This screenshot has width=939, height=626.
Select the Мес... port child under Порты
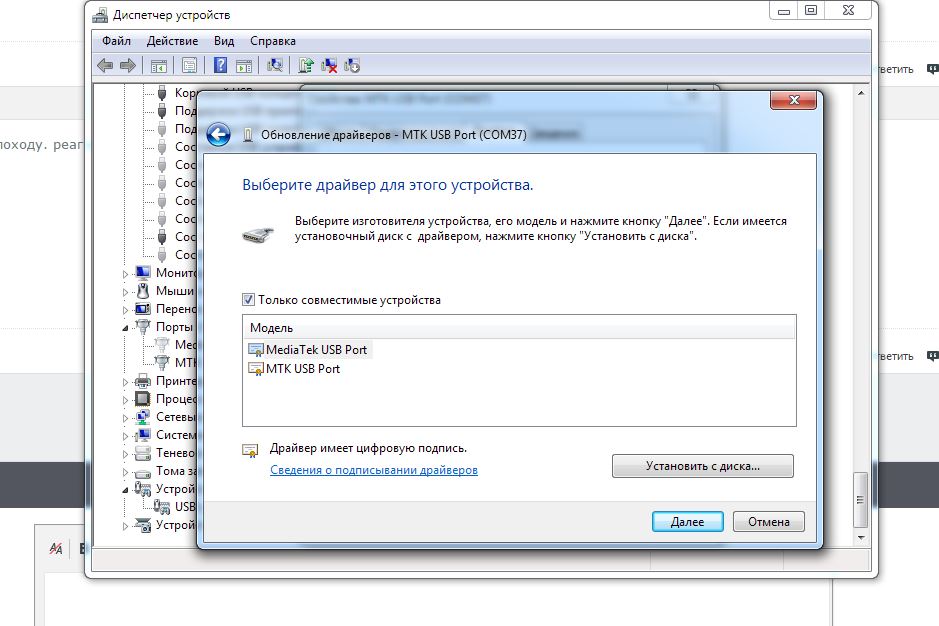(x=175, y=344)
